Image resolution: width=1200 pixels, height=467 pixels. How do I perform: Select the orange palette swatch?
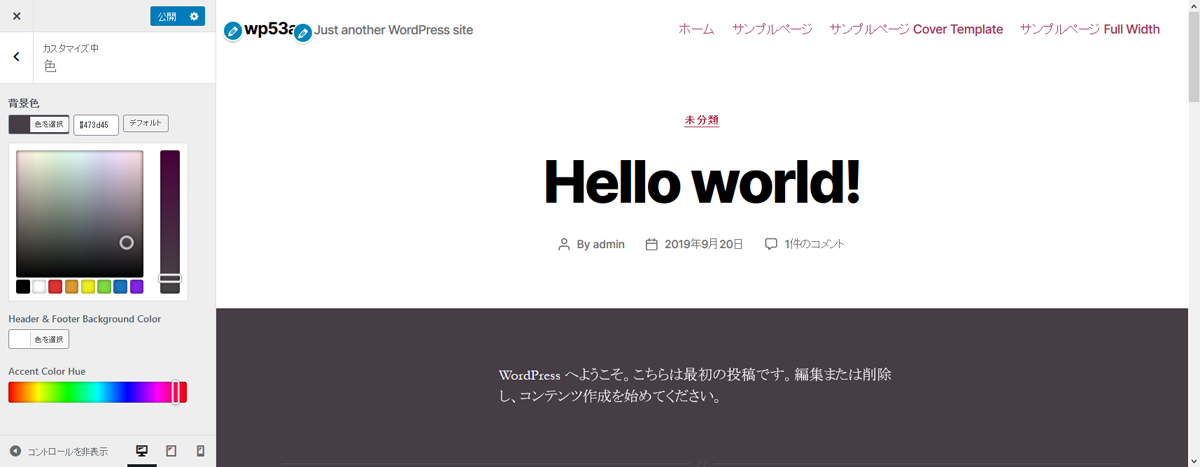pos(72,287)
